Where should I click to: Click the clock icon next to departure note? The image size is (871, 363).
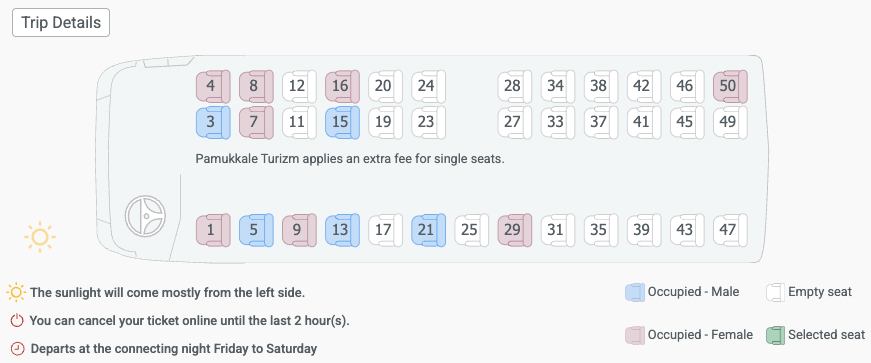(18, 349)
